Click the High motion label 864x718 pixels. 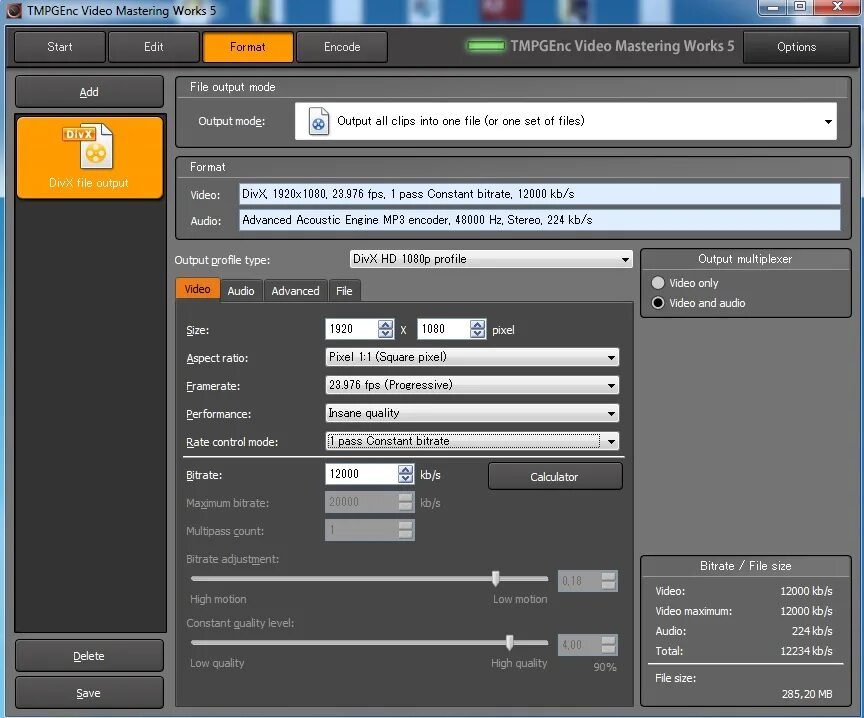click(218, 599)
